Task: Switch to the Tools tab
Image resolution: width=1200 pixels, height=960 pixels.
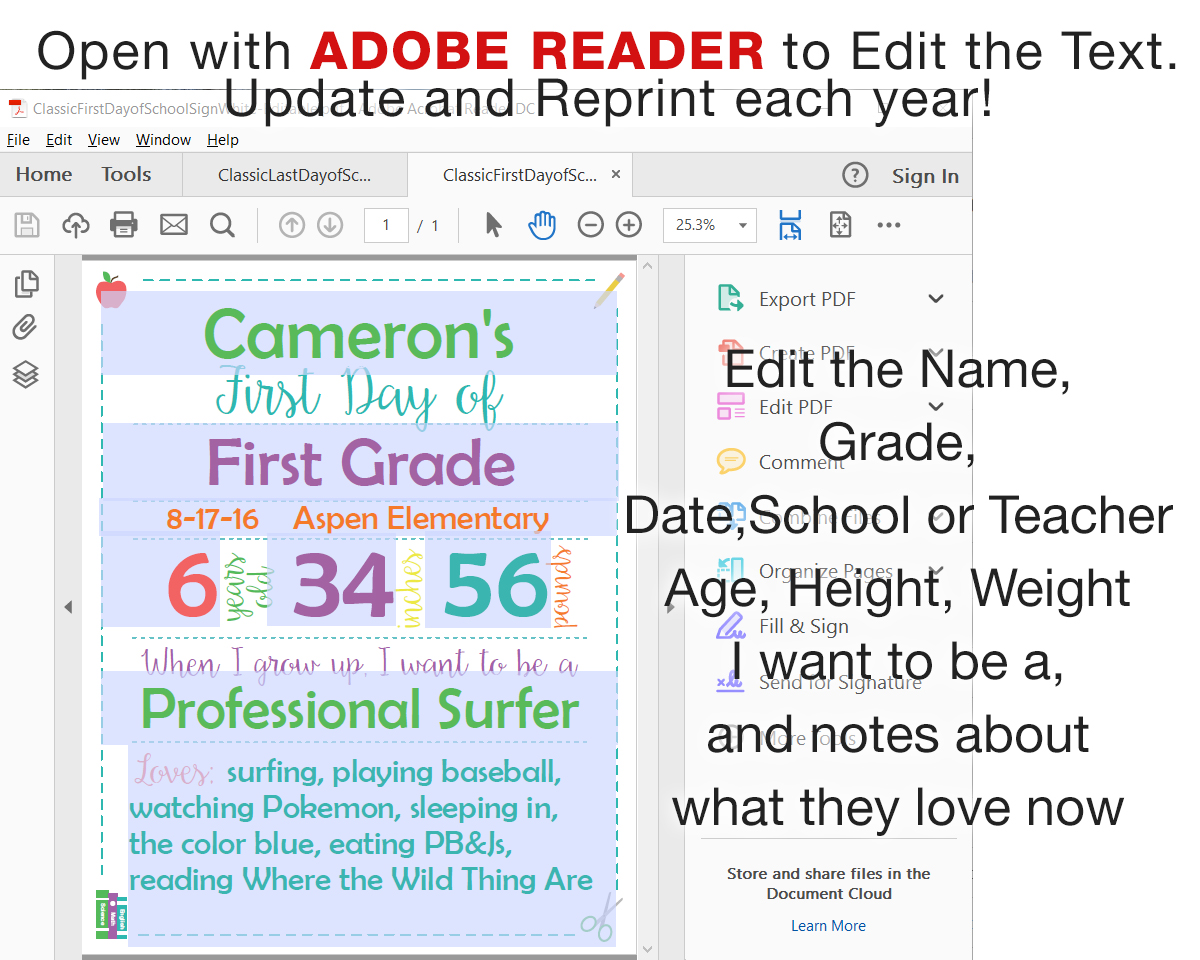Action: 126,175
